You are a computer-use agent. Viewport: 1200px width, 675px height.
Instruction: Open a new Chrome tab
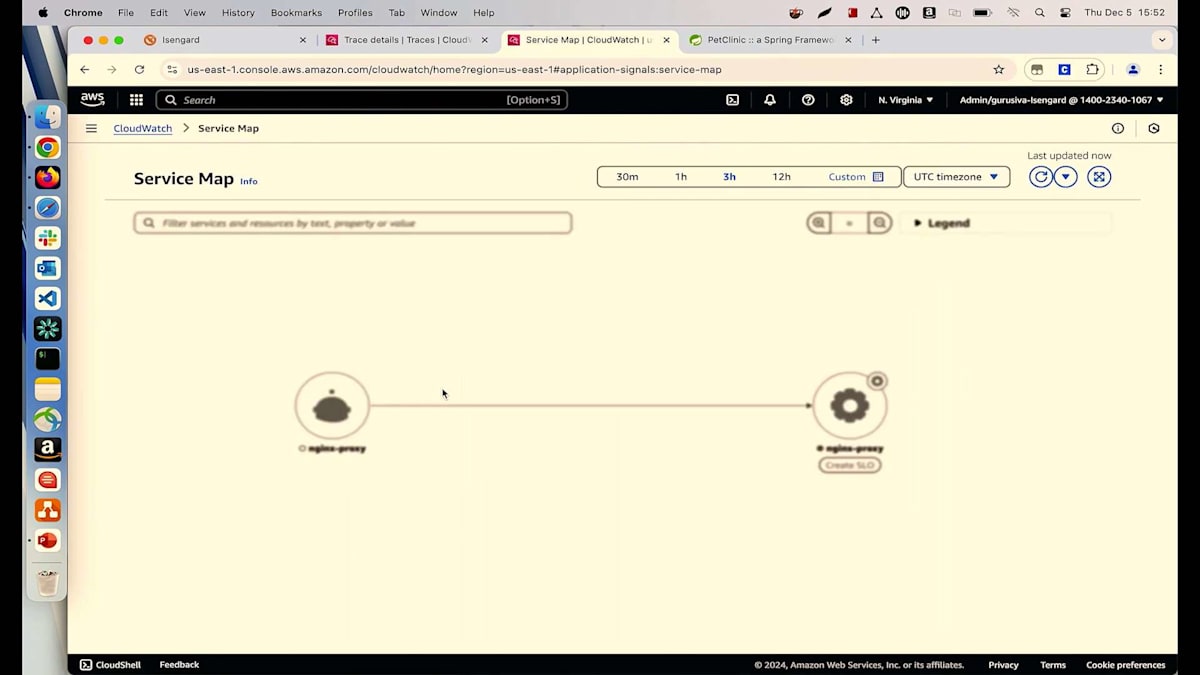coord(876,40)
